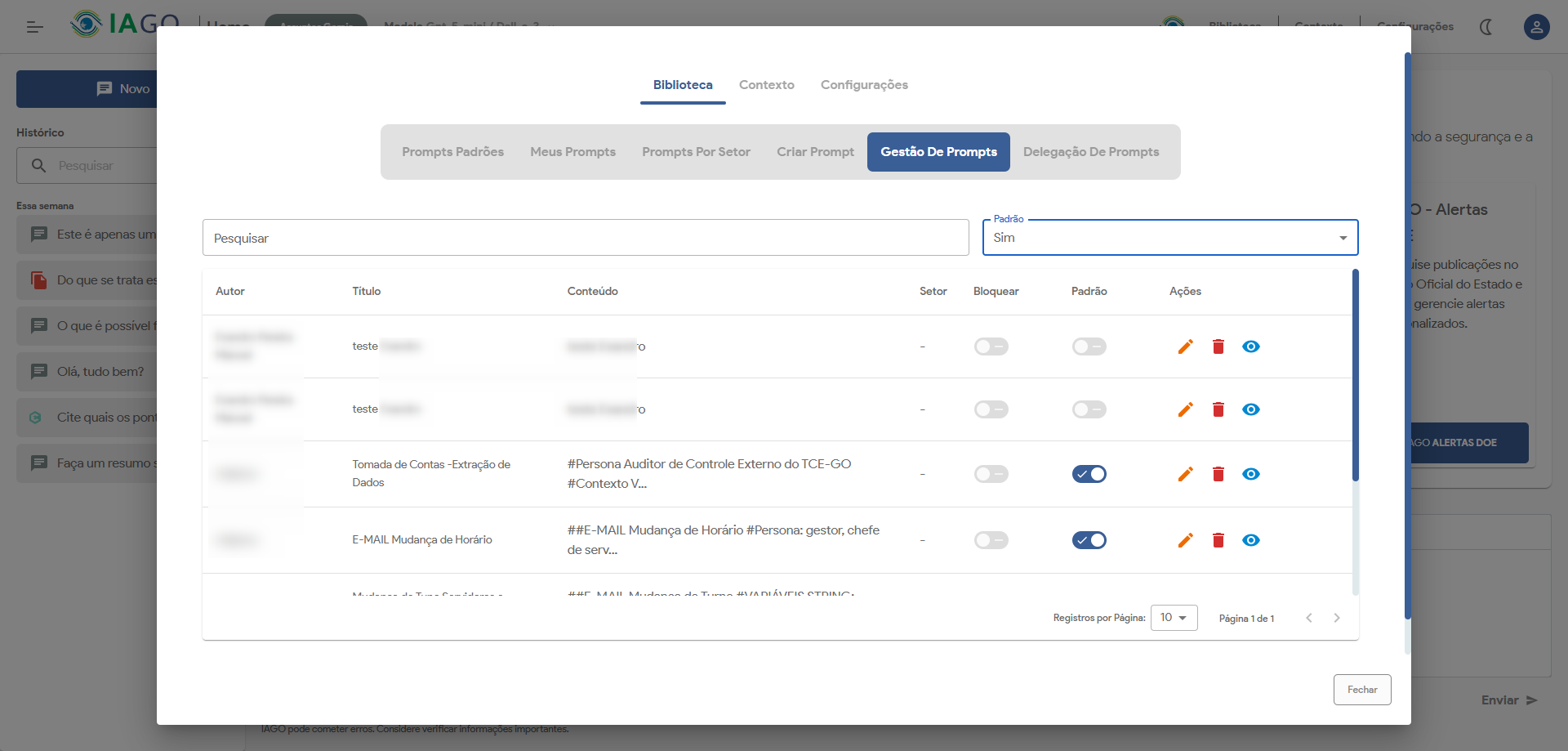
Task: Switch to the Contexto tab
Action: click(x=766, y=85)
